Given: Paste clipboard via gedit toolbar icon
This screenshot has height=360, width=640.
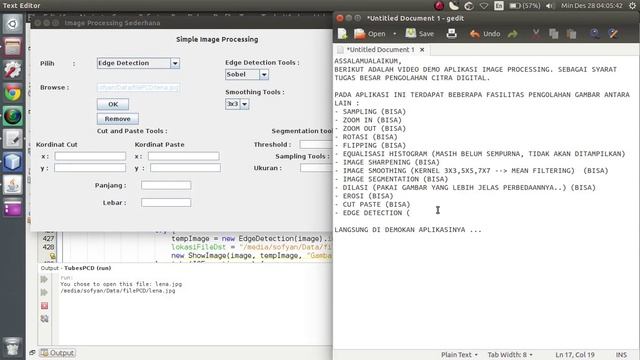Looking at the screenshot, I should 571,34.
